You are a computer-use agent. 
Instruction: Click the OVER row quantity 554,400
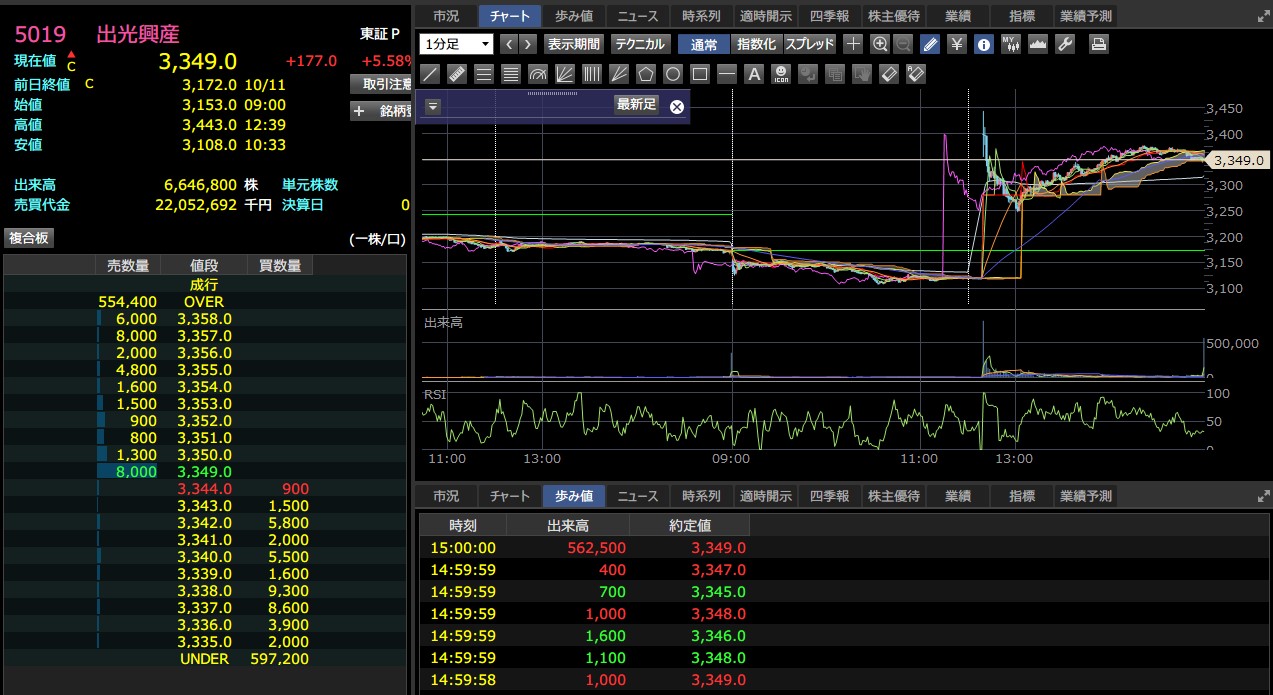click(127, 301)
